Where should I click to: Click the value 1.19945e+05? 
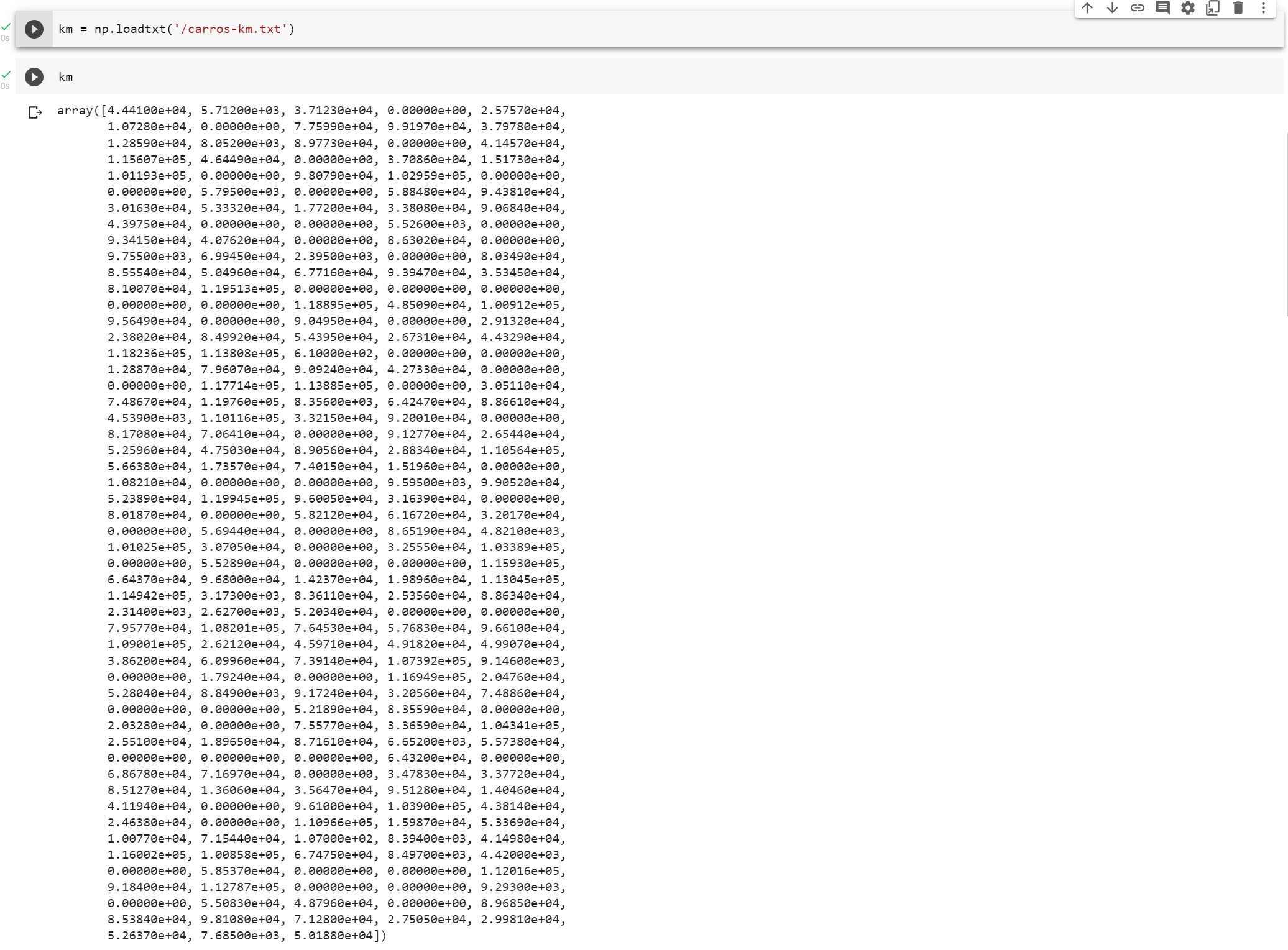click(x=240, y=499)
